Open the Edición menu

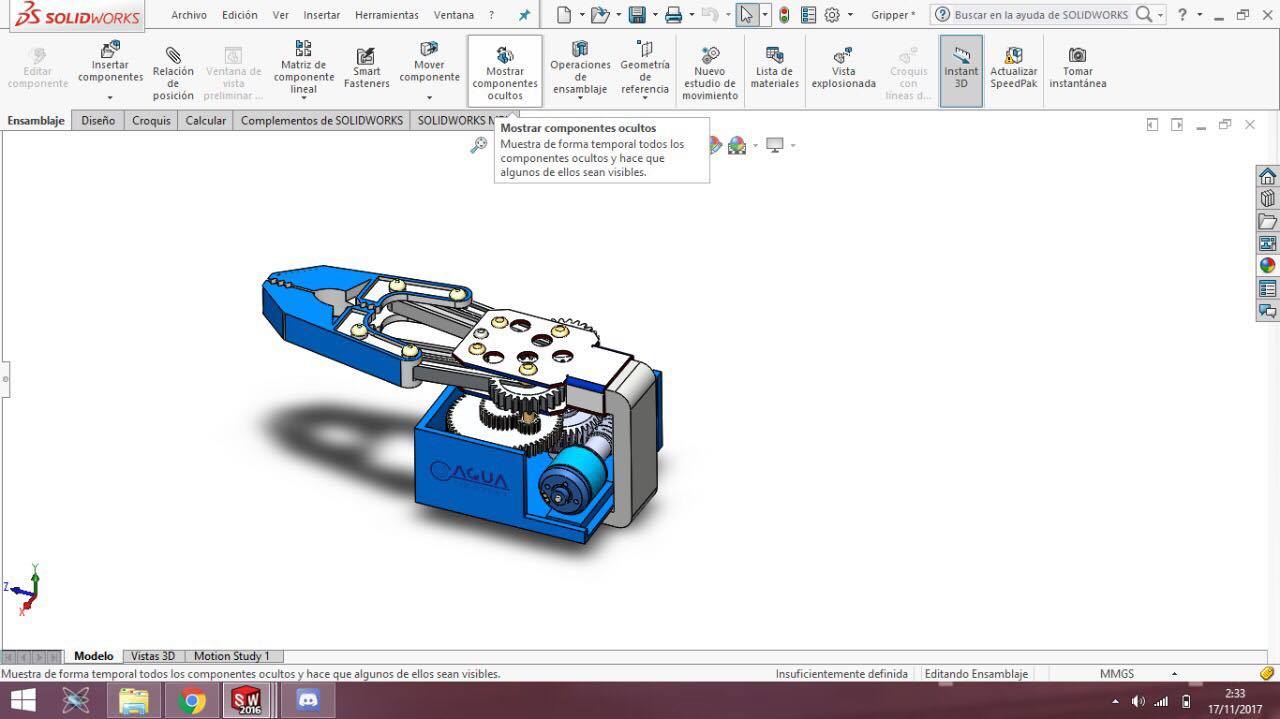click(x=240, y=15)
